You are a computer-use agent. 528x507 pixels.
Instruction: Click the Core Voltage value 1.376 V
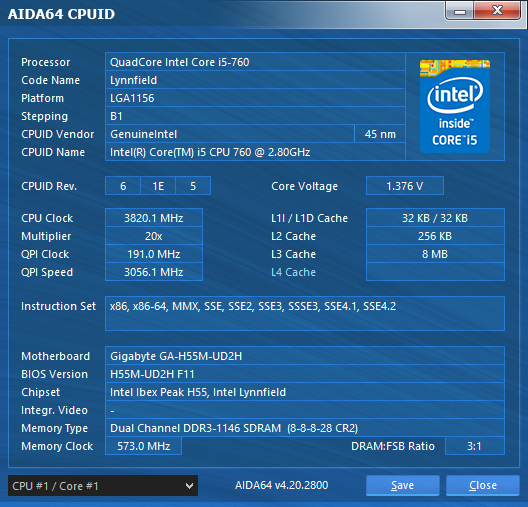tap(405, 186)
